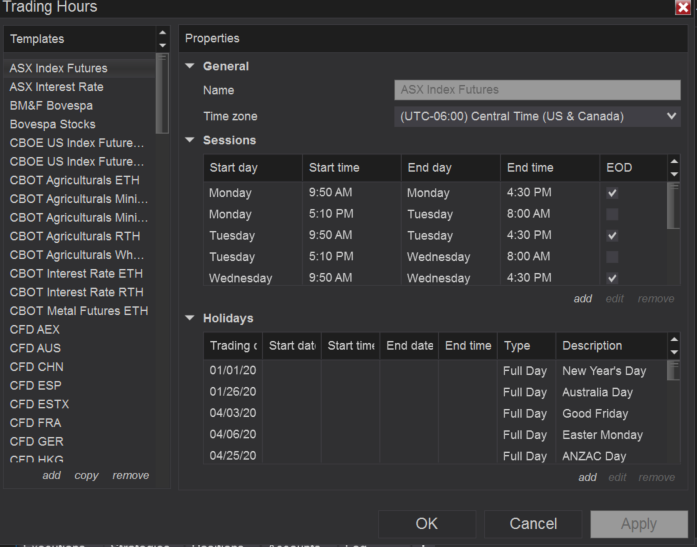Collapse the Sessions section

(x=190, y=140)
